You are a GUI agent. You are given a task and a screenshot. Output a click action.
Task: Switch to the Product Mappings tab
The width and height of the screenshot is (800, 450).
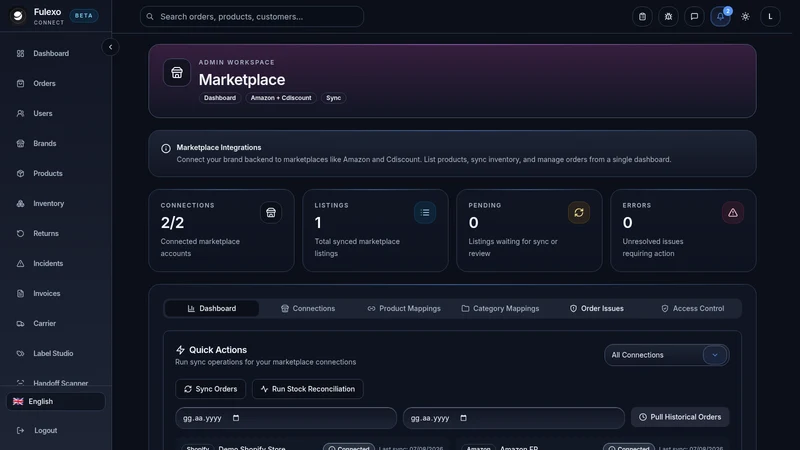tap(404, 309)
